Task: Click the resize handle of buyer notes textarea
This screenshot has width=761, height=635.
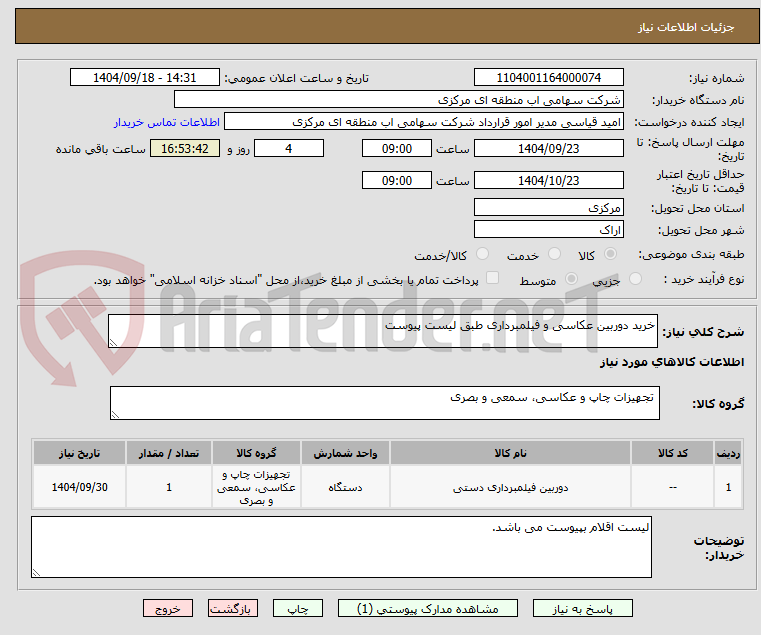Action: (x=36, y=572)
